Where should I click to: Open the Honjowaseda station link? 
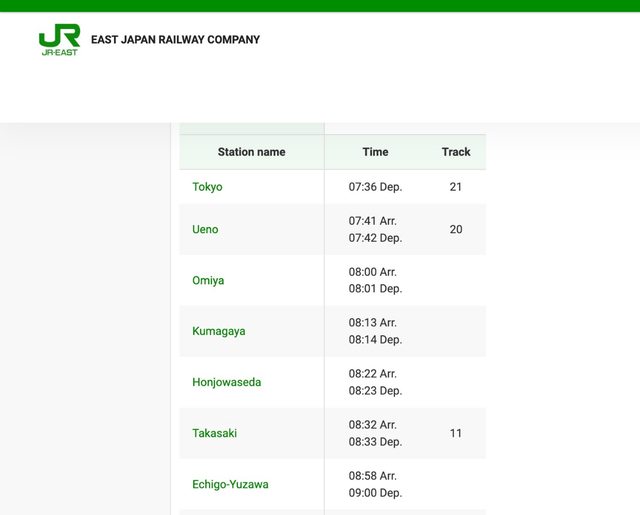point(226,382)
